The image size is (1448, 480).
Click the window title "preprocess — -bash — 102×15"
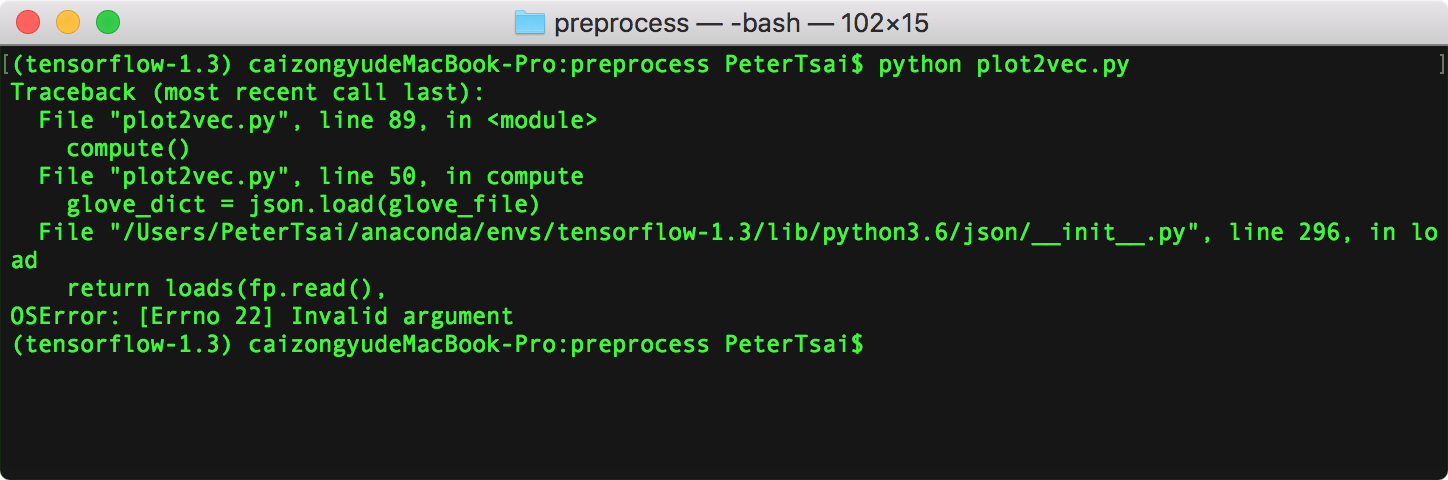pyautogui.click(x=741, y=22)
